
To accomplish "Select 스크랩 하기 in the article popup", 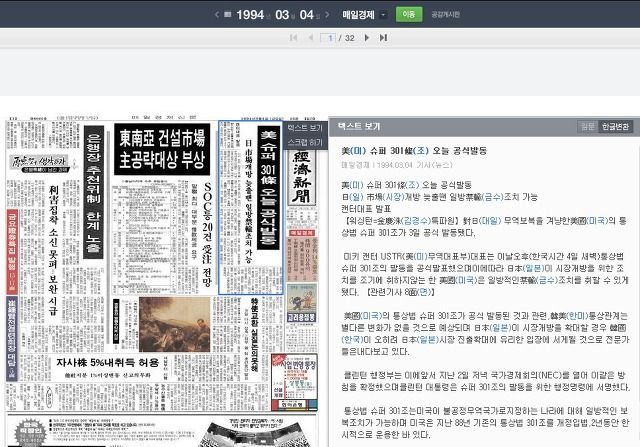I will 305,142.
